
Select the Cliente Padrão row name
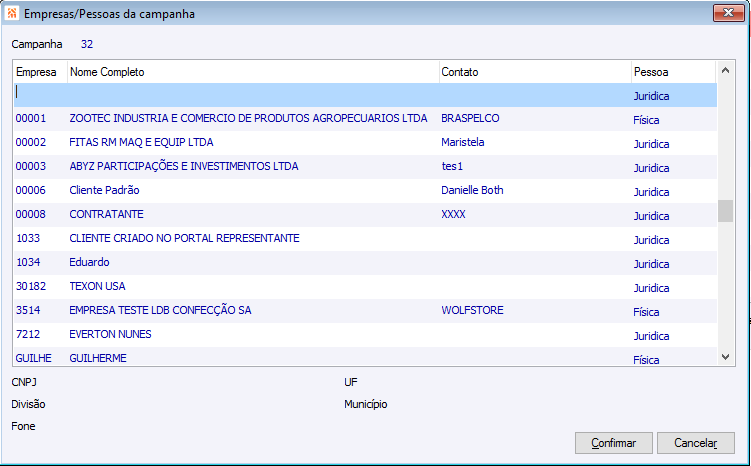pyautogui.click(x=104, y=190)
